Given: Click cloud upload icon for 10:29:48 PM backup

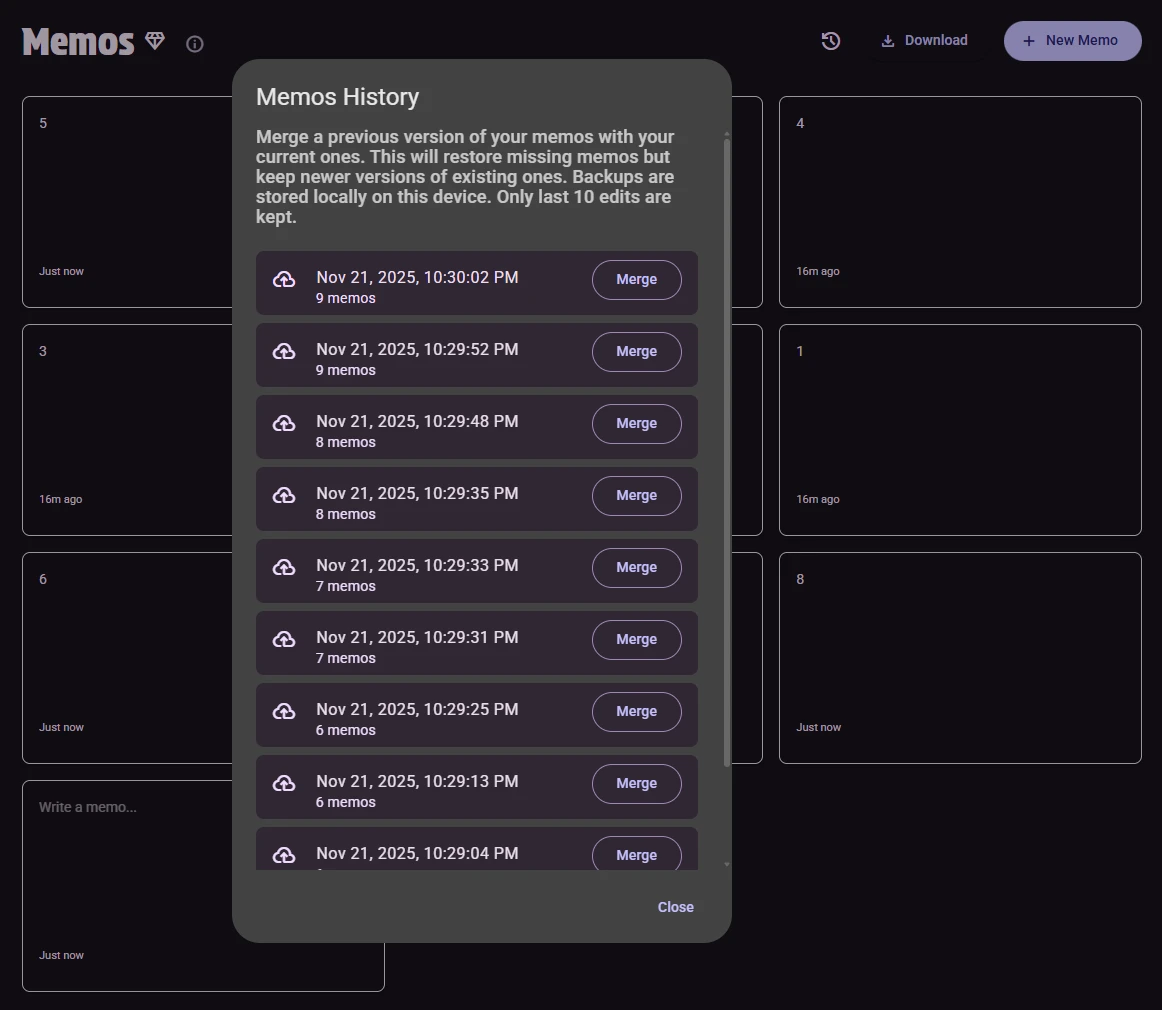Looking at the screenshot, I should 284,424.
